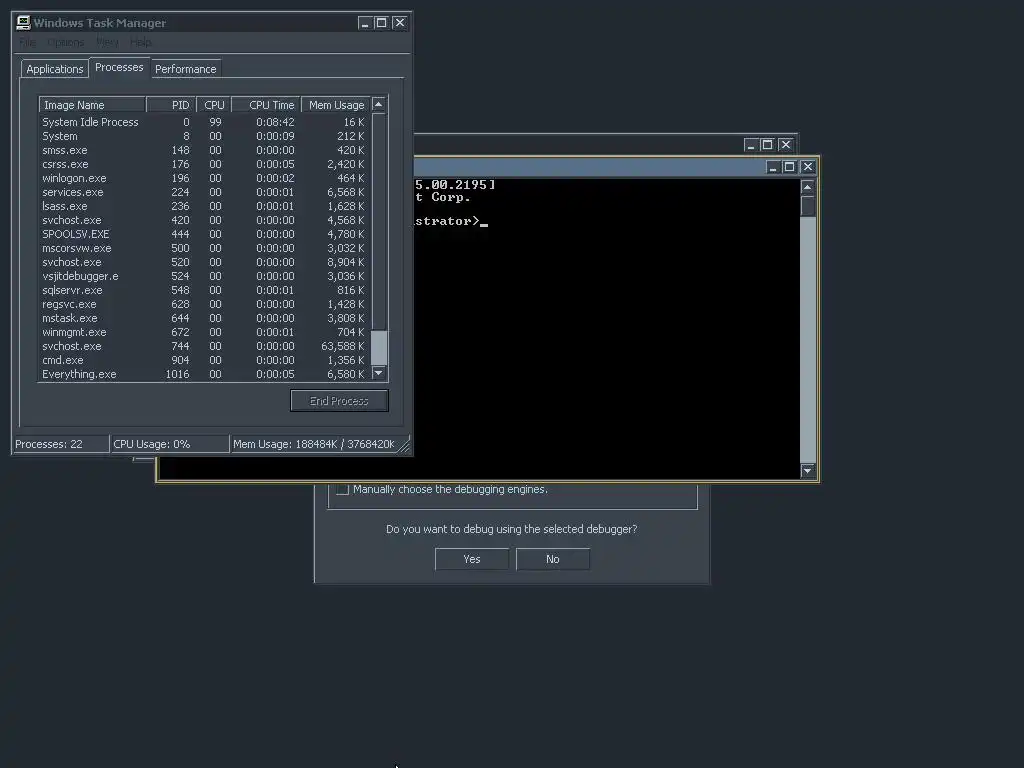Select smss.exe in process list

[204, 150]
